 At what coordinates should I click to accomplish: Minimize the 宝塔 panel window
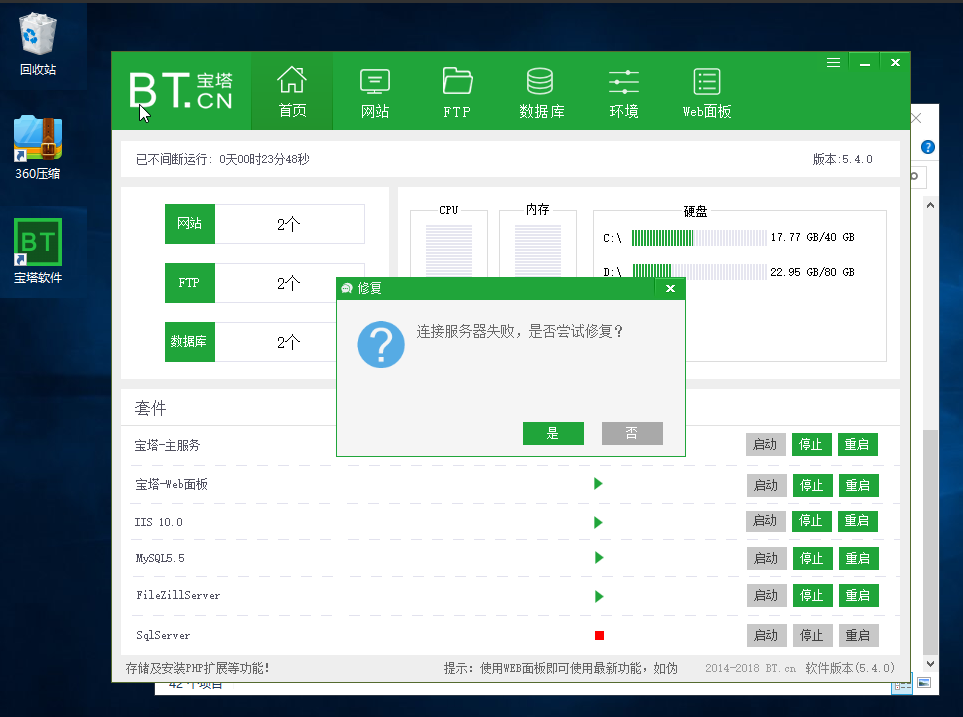865,63
